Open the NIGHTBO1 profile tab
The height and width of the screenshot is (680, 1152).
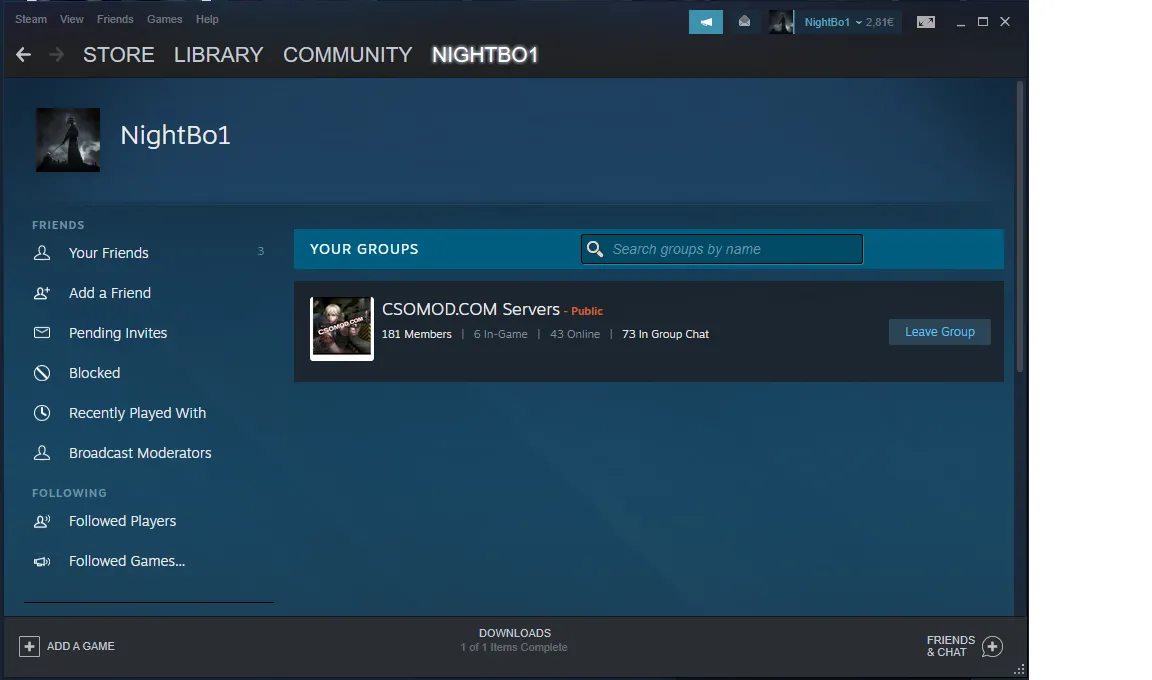485,55
